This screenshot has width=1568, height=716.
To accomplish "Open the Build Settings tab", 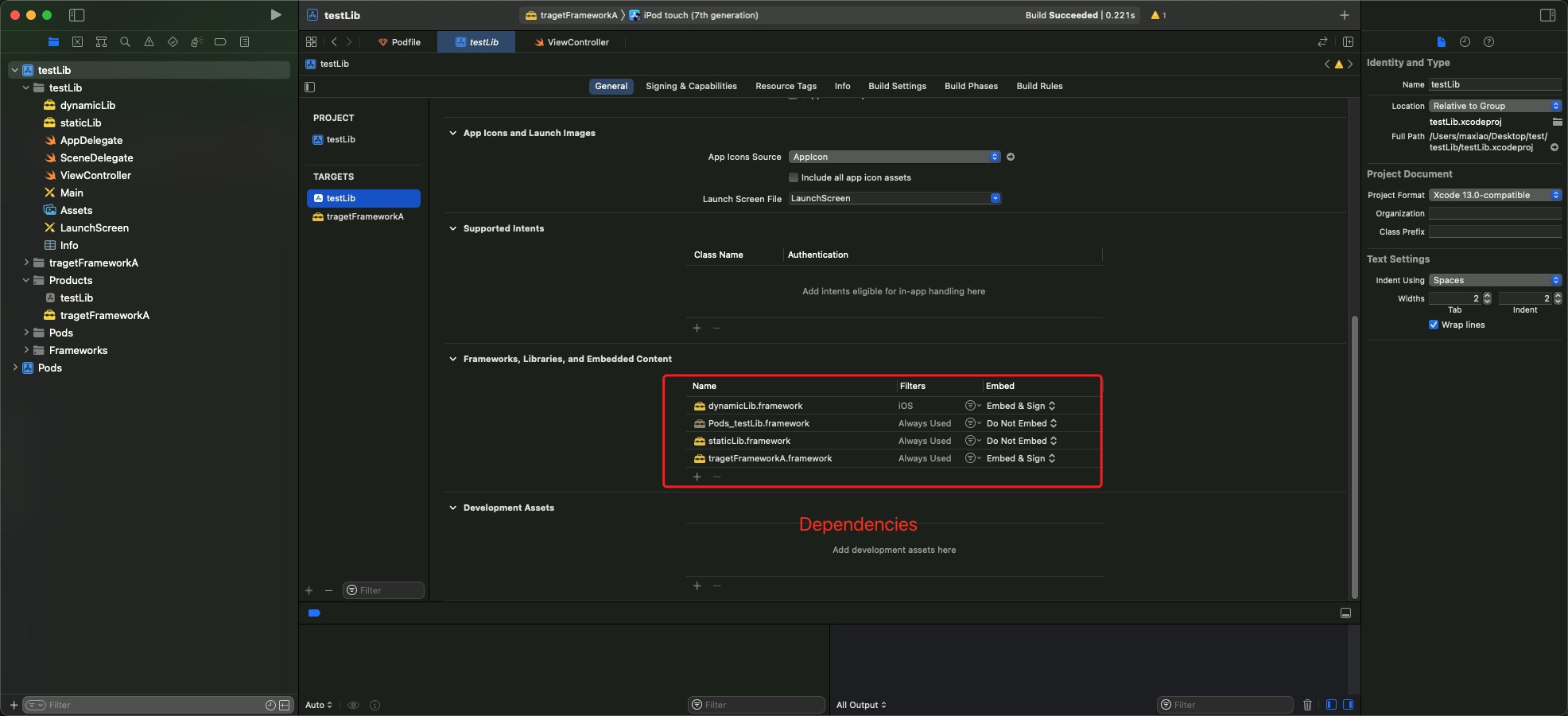I will (x=897, y=86).
